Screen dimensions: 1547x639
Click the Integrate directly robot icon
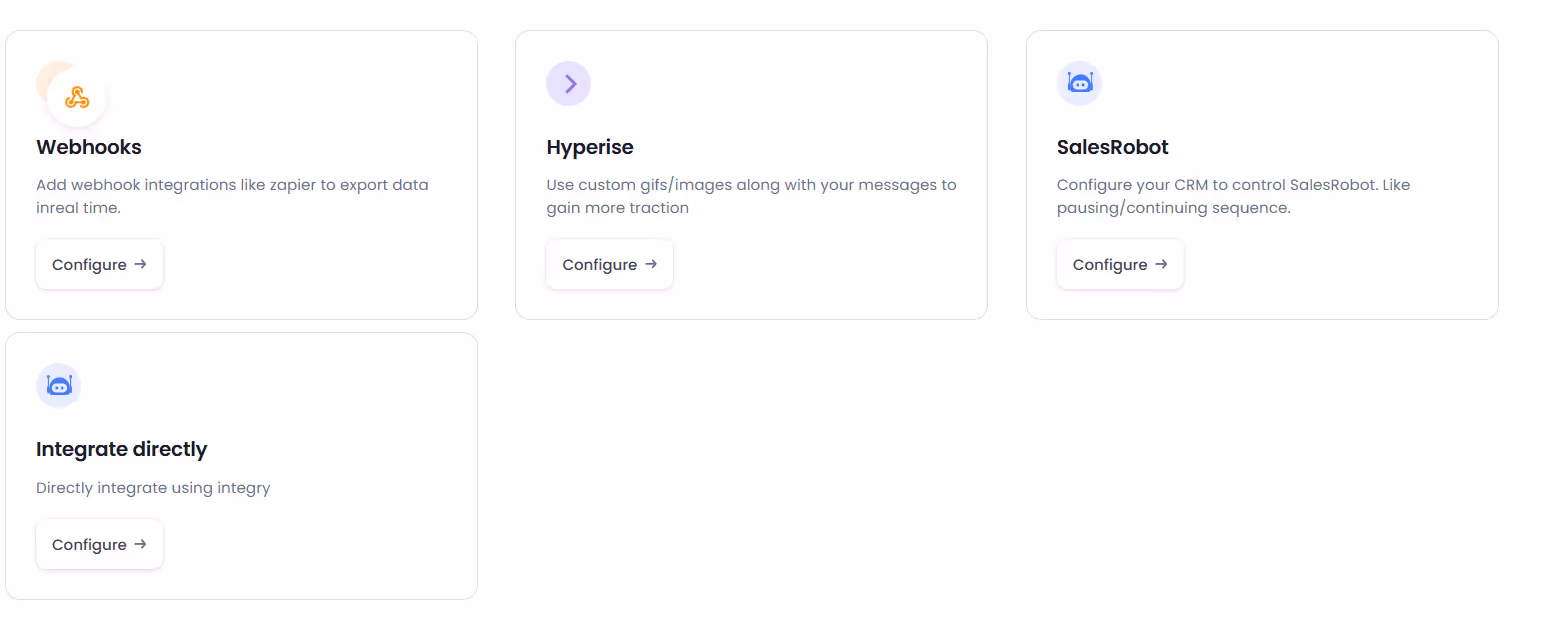pos(58,385)
